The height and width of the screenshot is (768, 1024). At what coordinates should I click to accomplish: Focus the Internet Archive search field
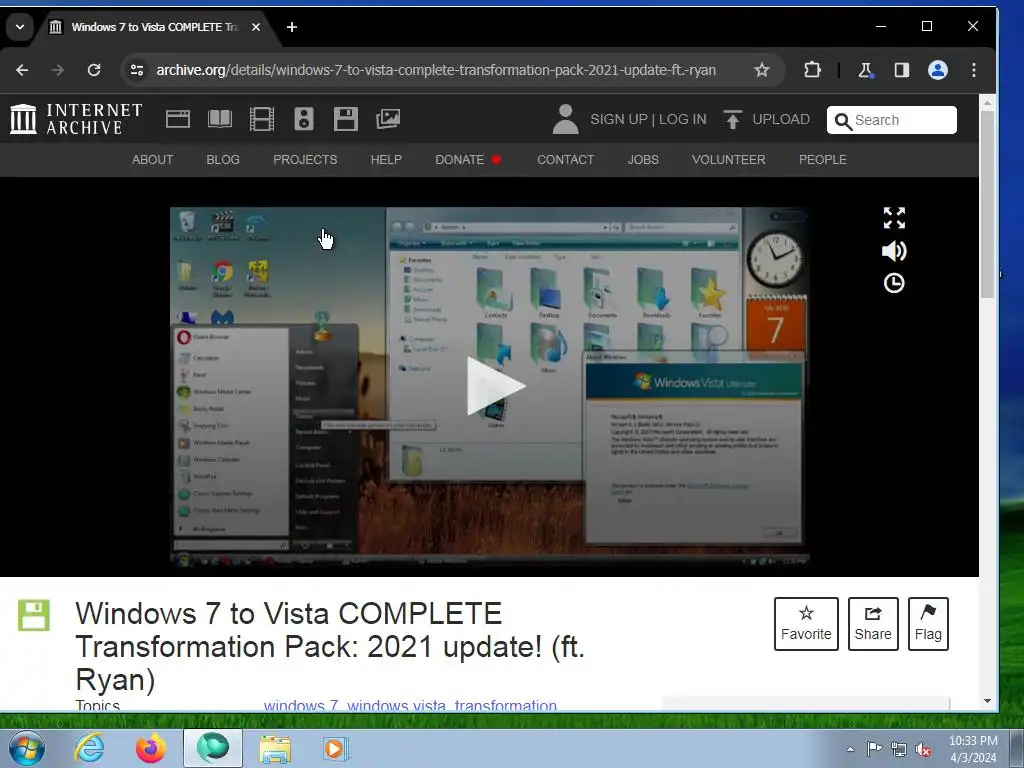click(x=891, y=120)
